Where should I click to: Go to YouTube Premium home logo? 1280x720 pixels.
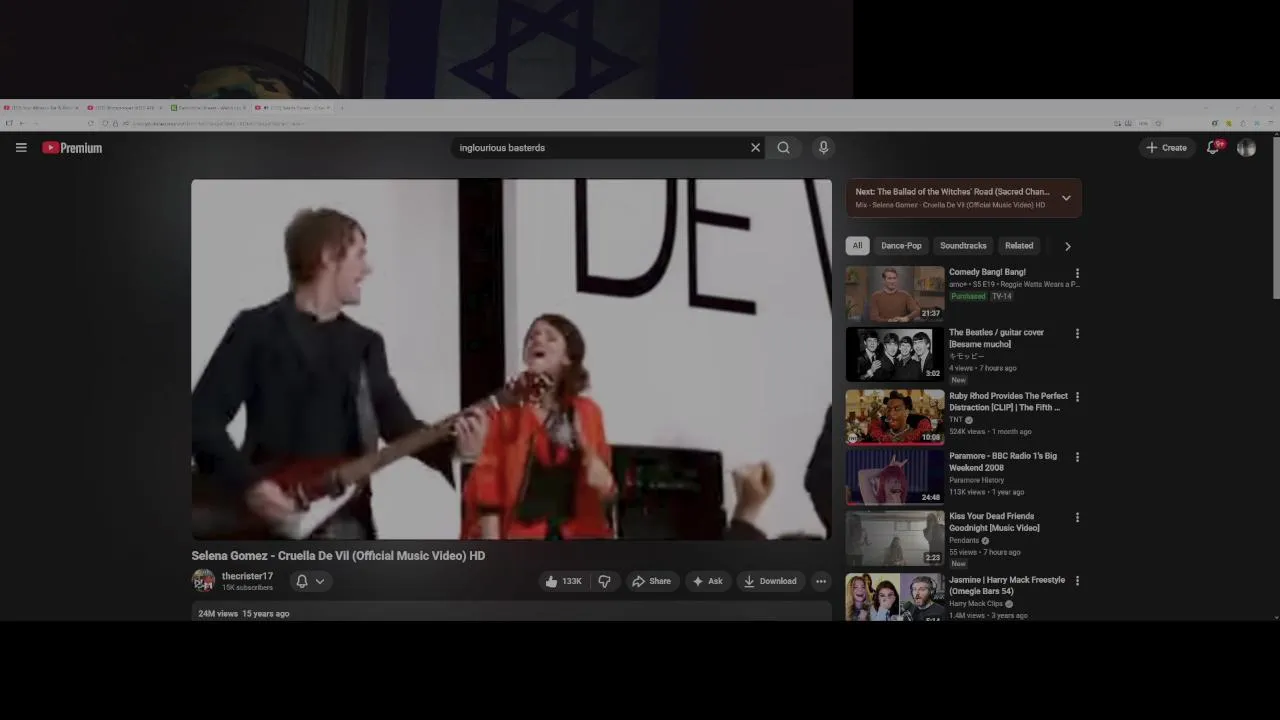tap(72, 148)
